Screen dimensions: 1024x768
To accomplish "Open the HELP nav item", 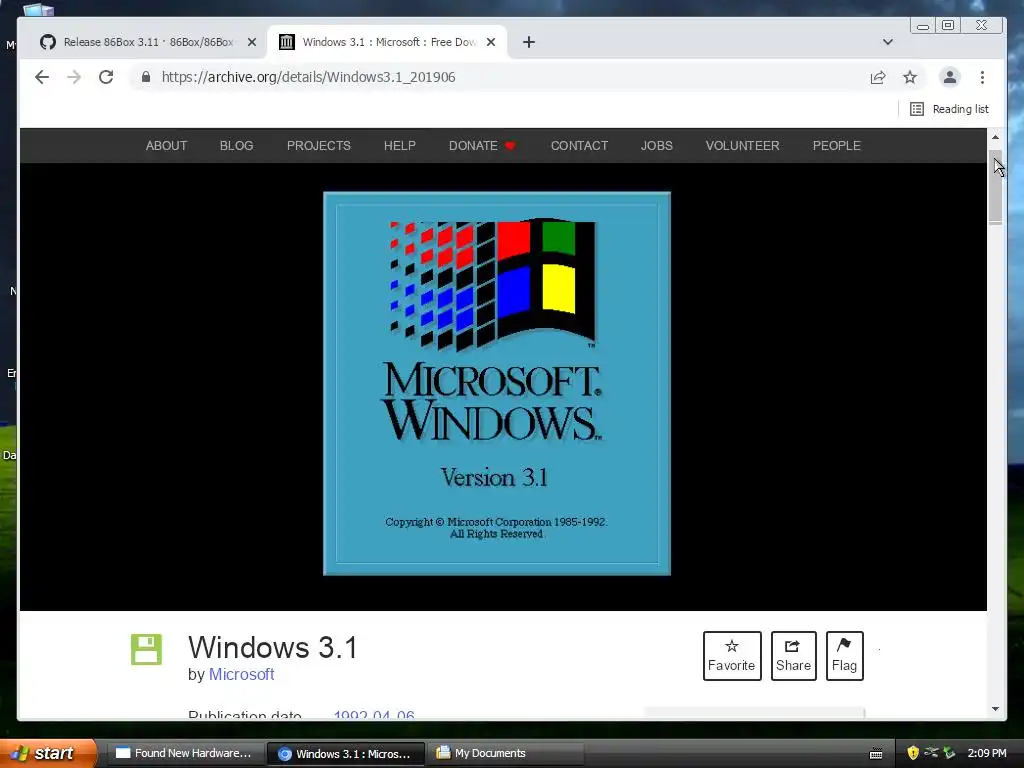I will 400,146.
